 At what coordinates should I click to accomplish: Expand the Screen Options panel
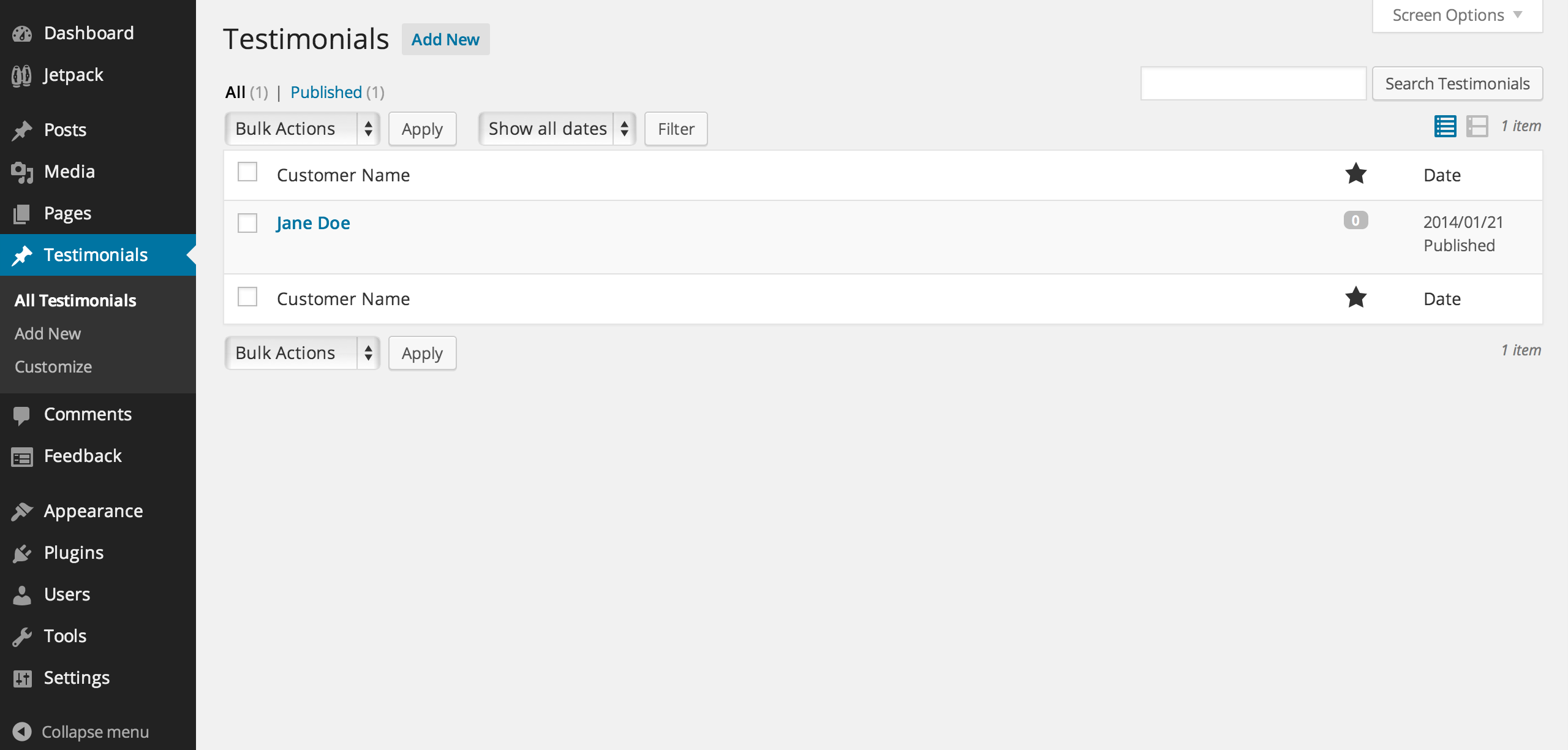pos(1457,15)
